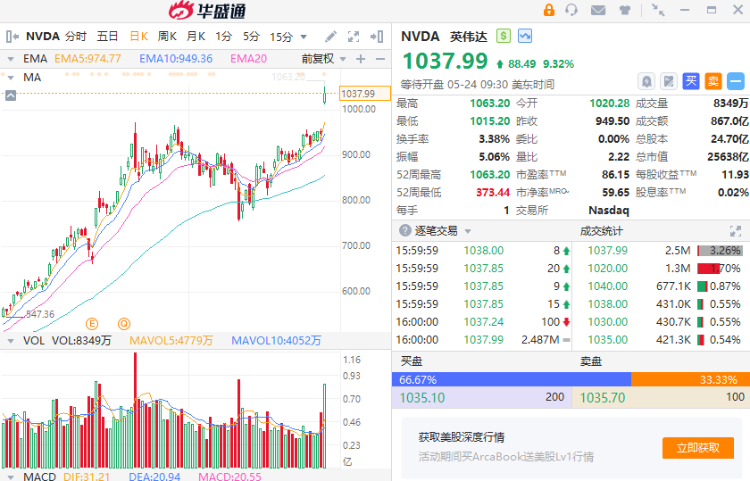
Task: Click the orange 卖 sell button
Action: [x=713, y=81]
